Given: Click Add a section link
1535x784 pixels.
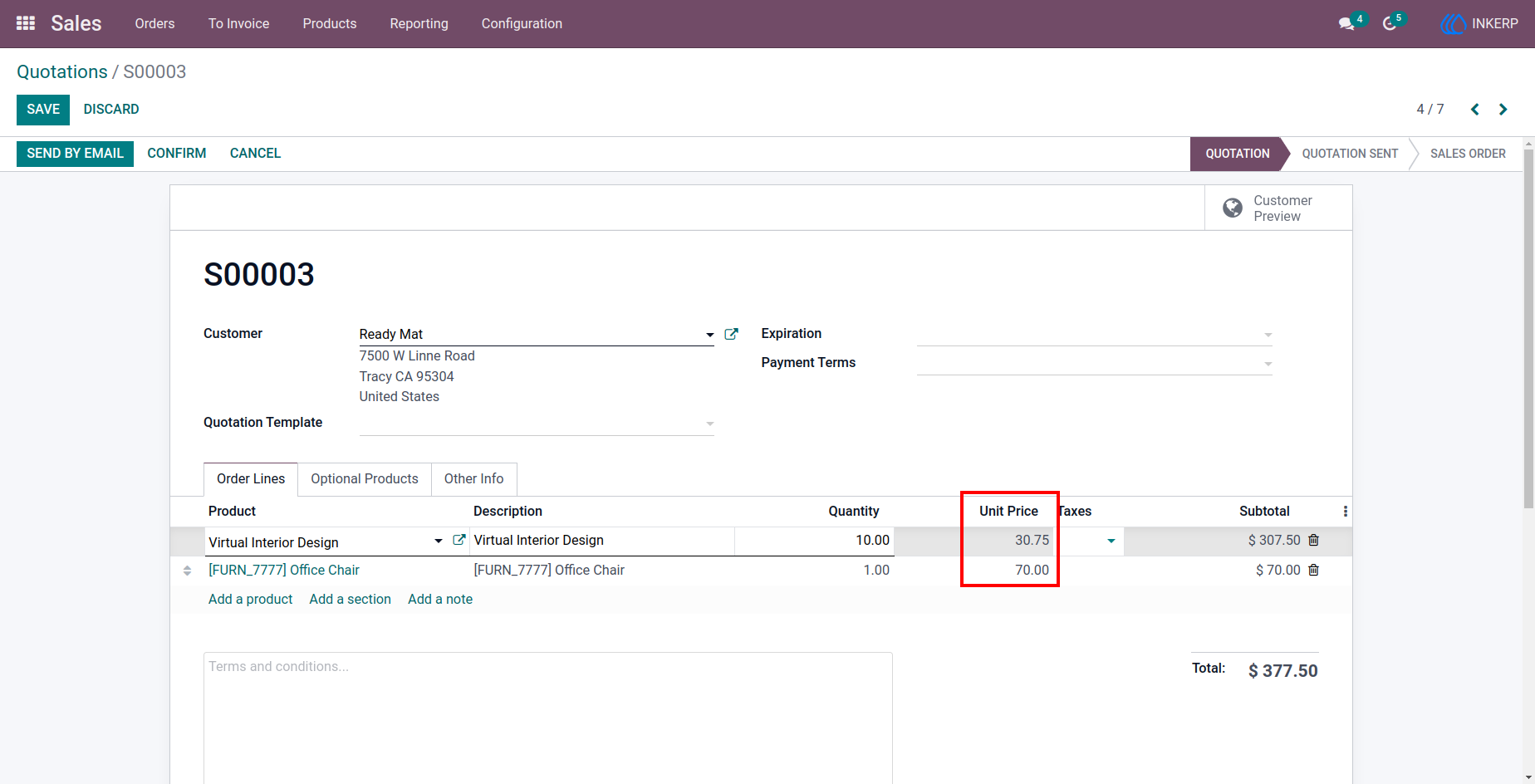Looking at the screenshot, I should tap(350, 600).
